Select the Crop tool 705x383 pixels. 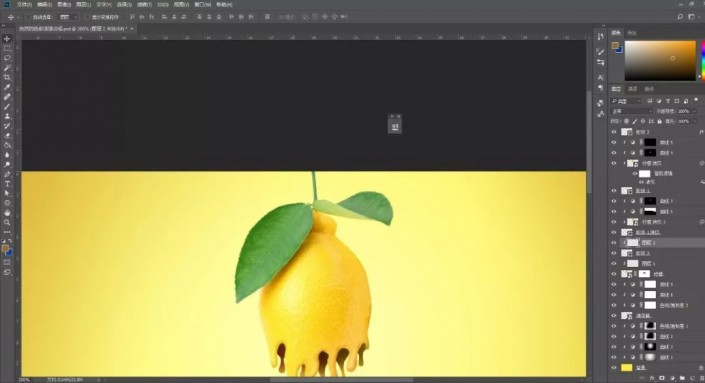[x=7, y=77]
